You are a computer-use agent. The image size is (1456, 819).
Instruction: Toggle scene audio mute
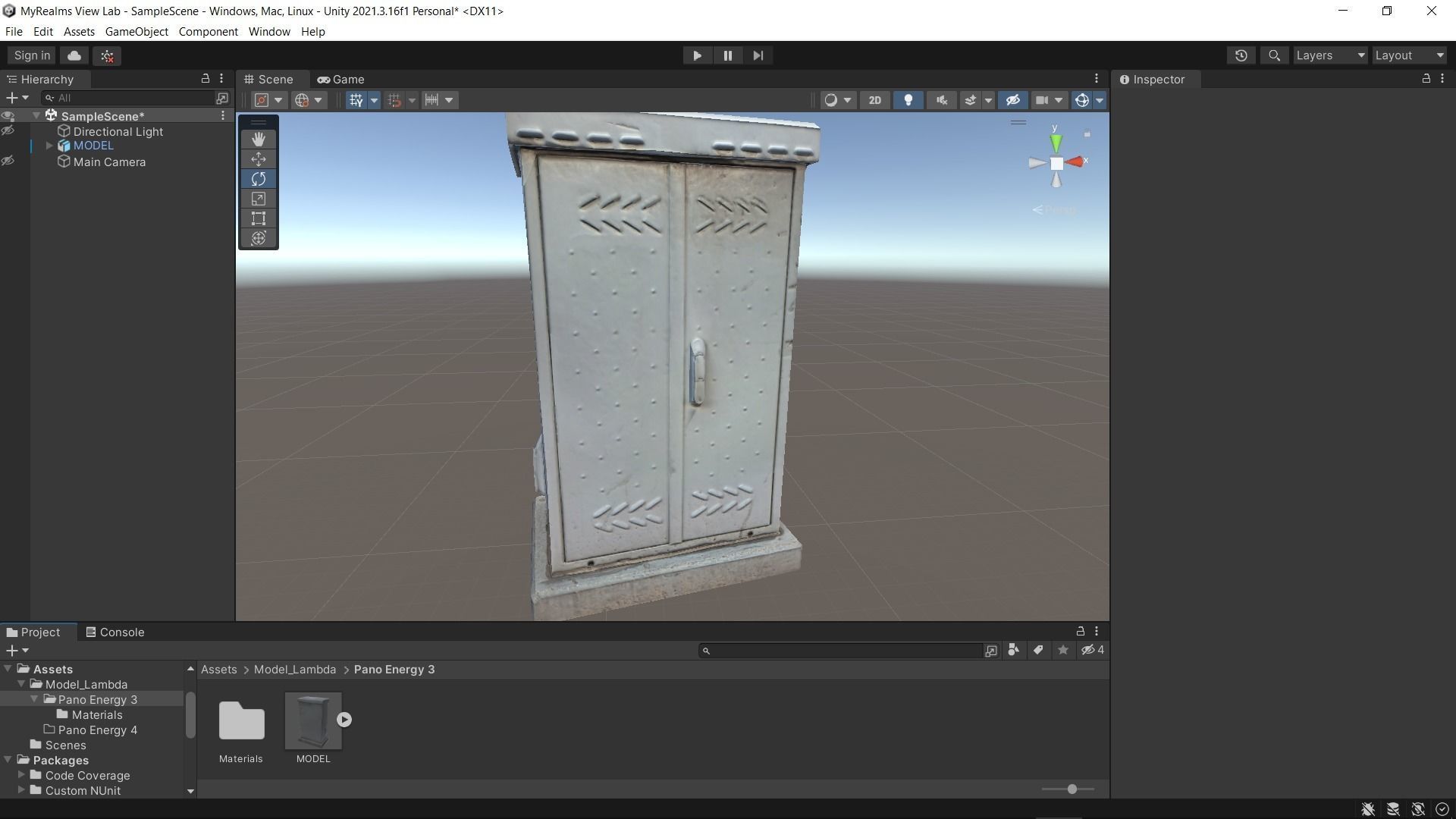941,100
